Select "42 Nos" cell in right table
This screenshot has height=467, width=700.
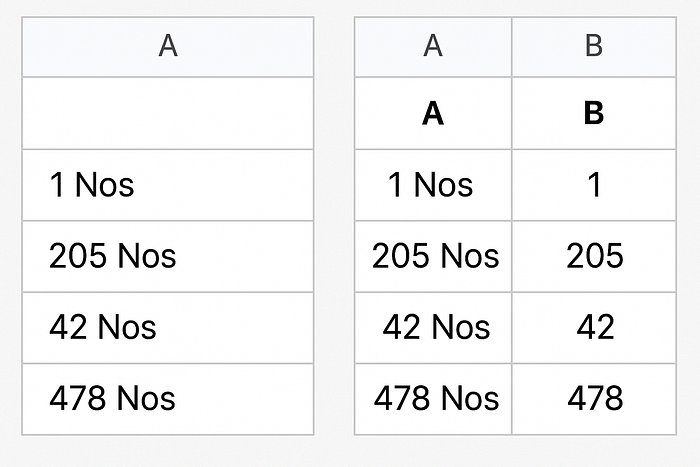click(433, 328)
